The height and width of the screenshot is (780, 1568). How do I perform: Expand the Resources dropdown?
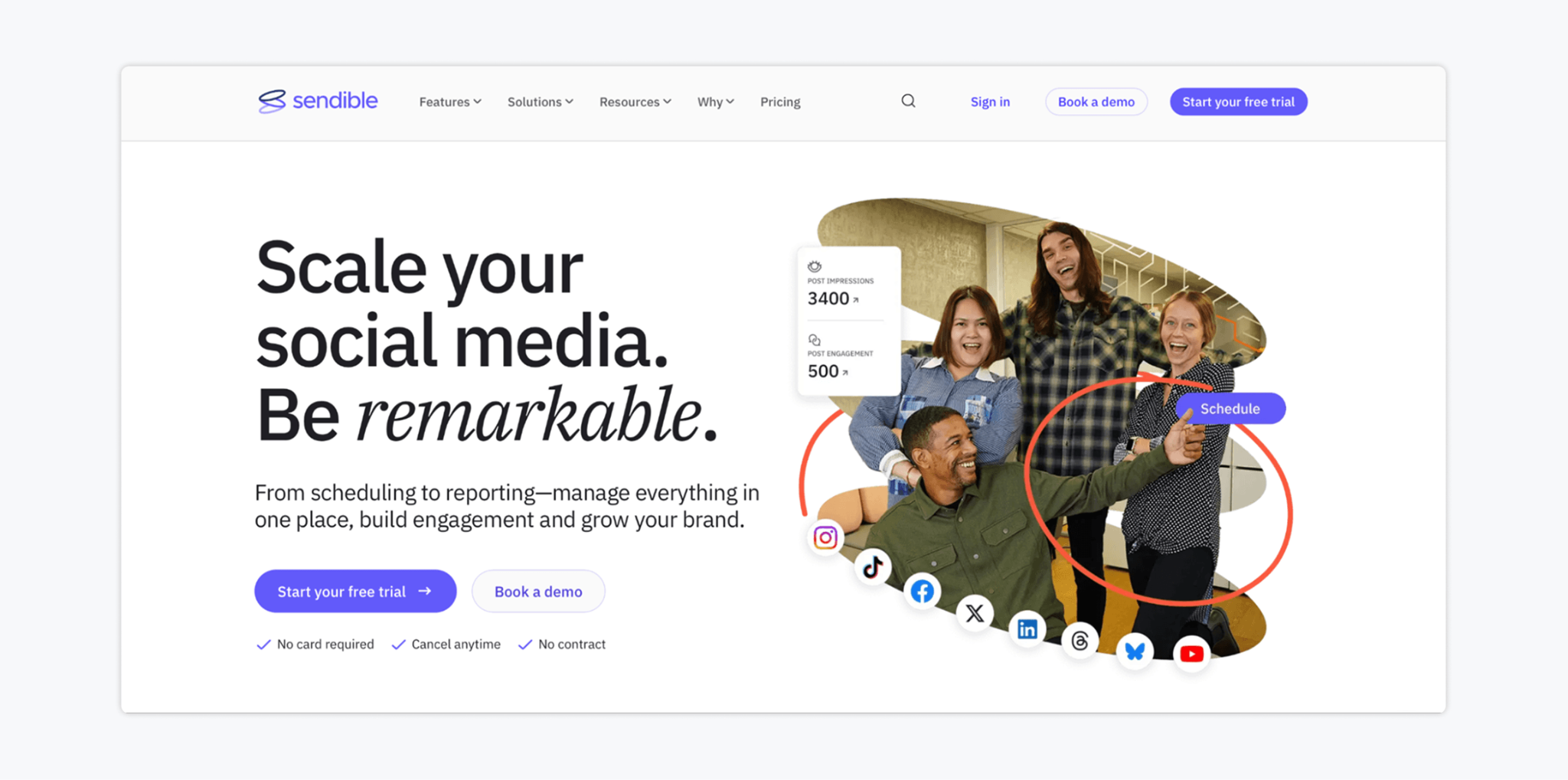(635, 101)
